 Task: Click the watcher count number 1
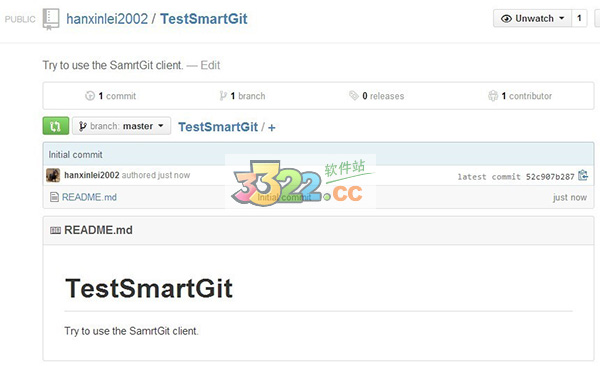pyautogui.click(x=579, y=18)
